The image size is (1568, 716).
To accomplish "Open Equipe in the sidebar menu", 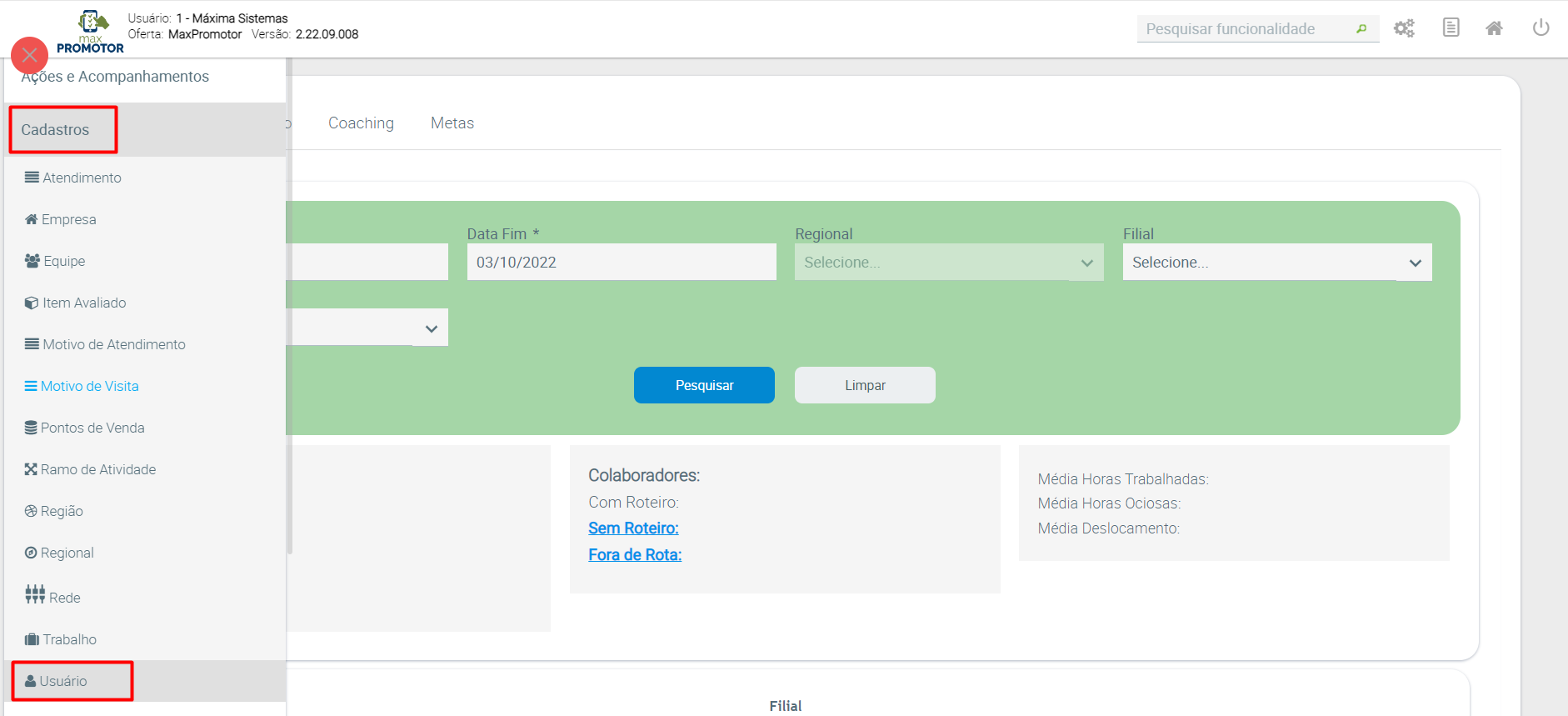I will (x=64, y=261).
